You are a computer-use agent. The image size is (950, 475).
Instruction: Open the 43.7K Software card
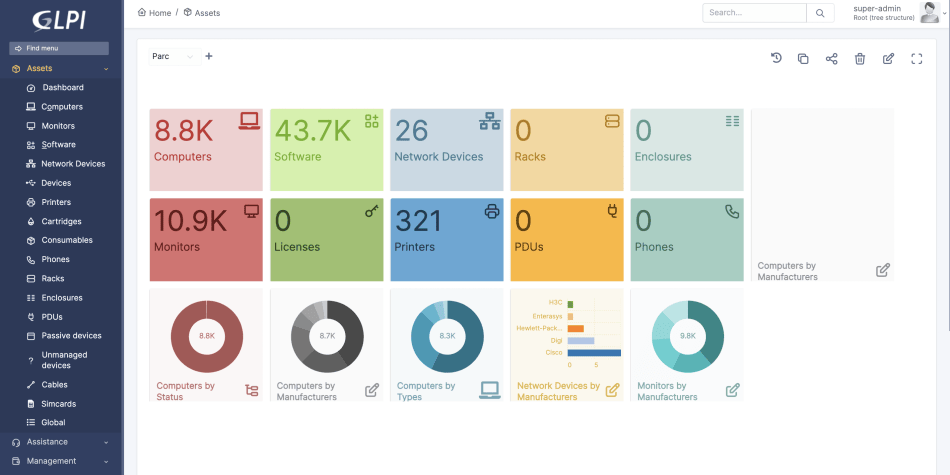[x=327, y=150]
